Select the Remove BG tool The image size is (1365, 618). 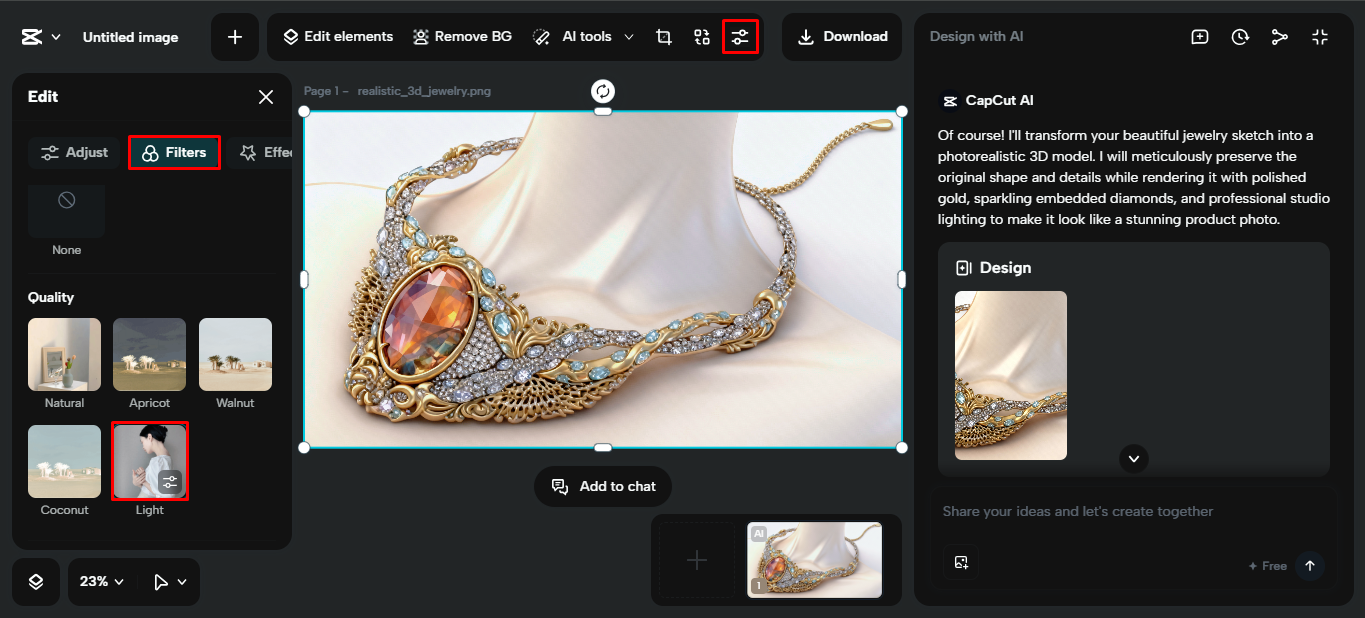pyautogui.click(x=462, y=37)
